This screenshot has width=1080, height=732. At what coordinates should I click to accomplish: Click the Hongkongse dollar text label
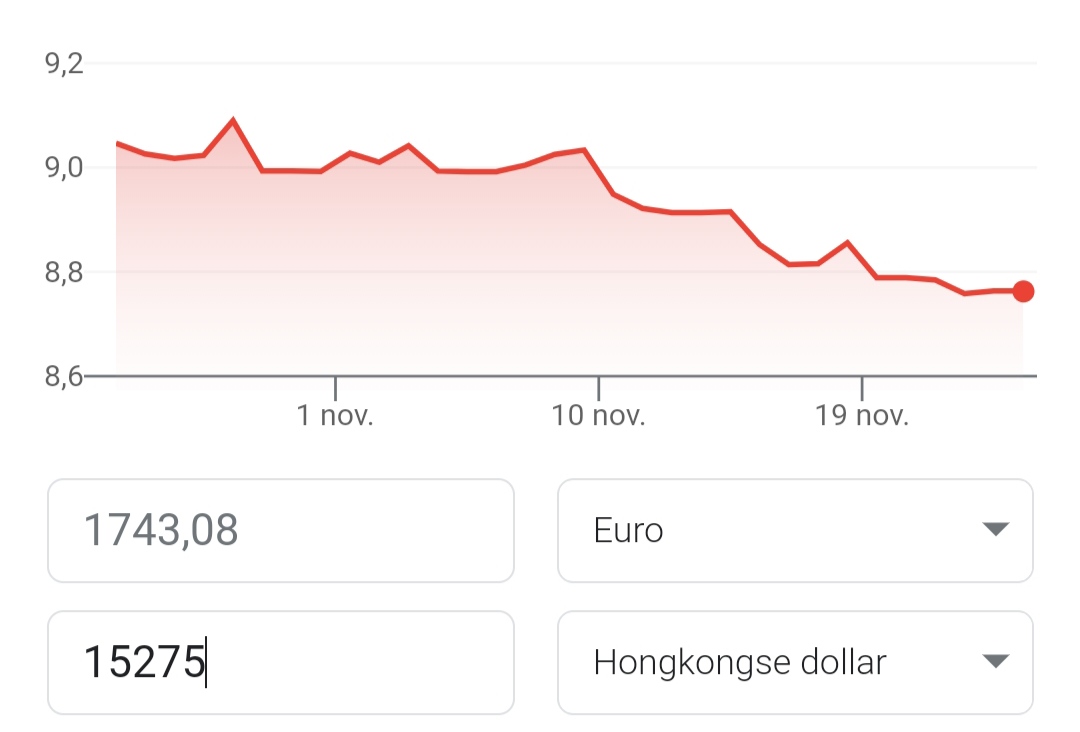pyautogui.click(x=740, y=662)
